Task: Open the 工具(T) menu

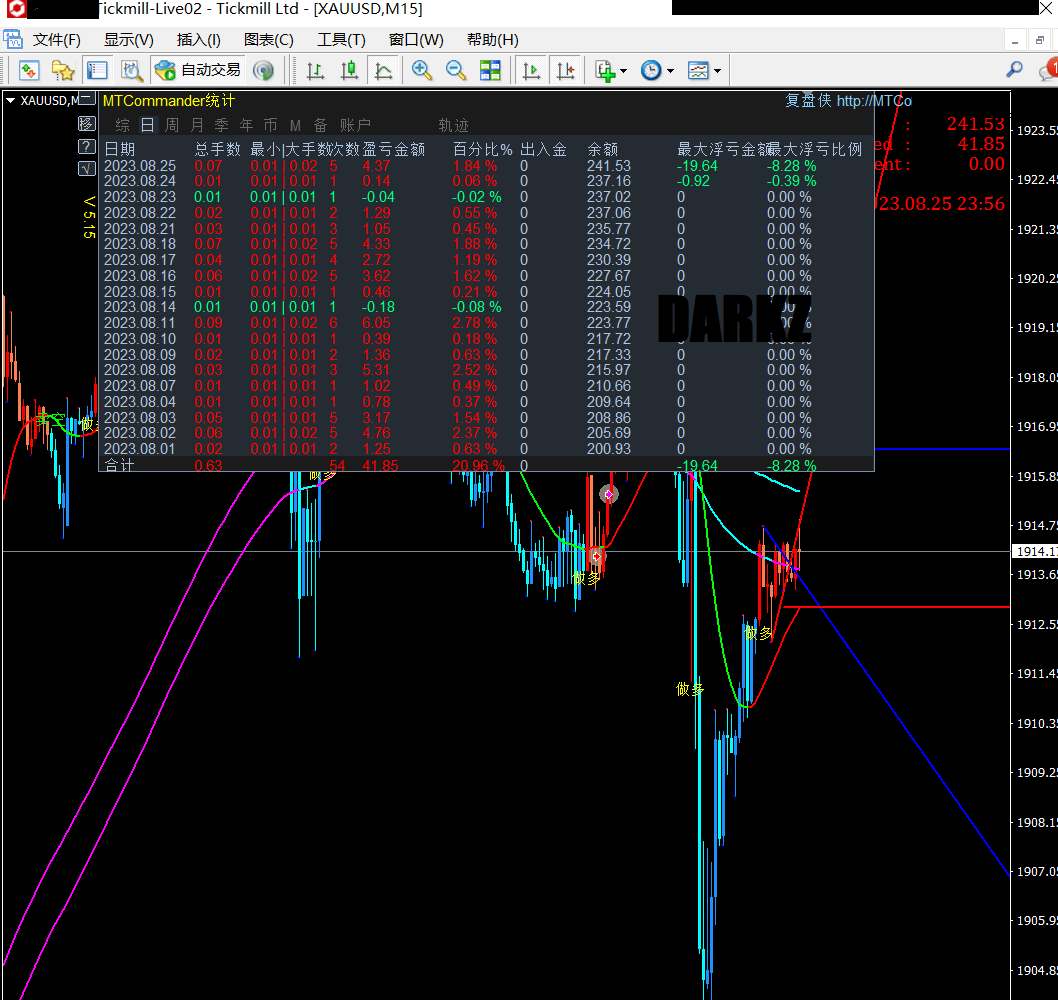Action: click(341, 40)
